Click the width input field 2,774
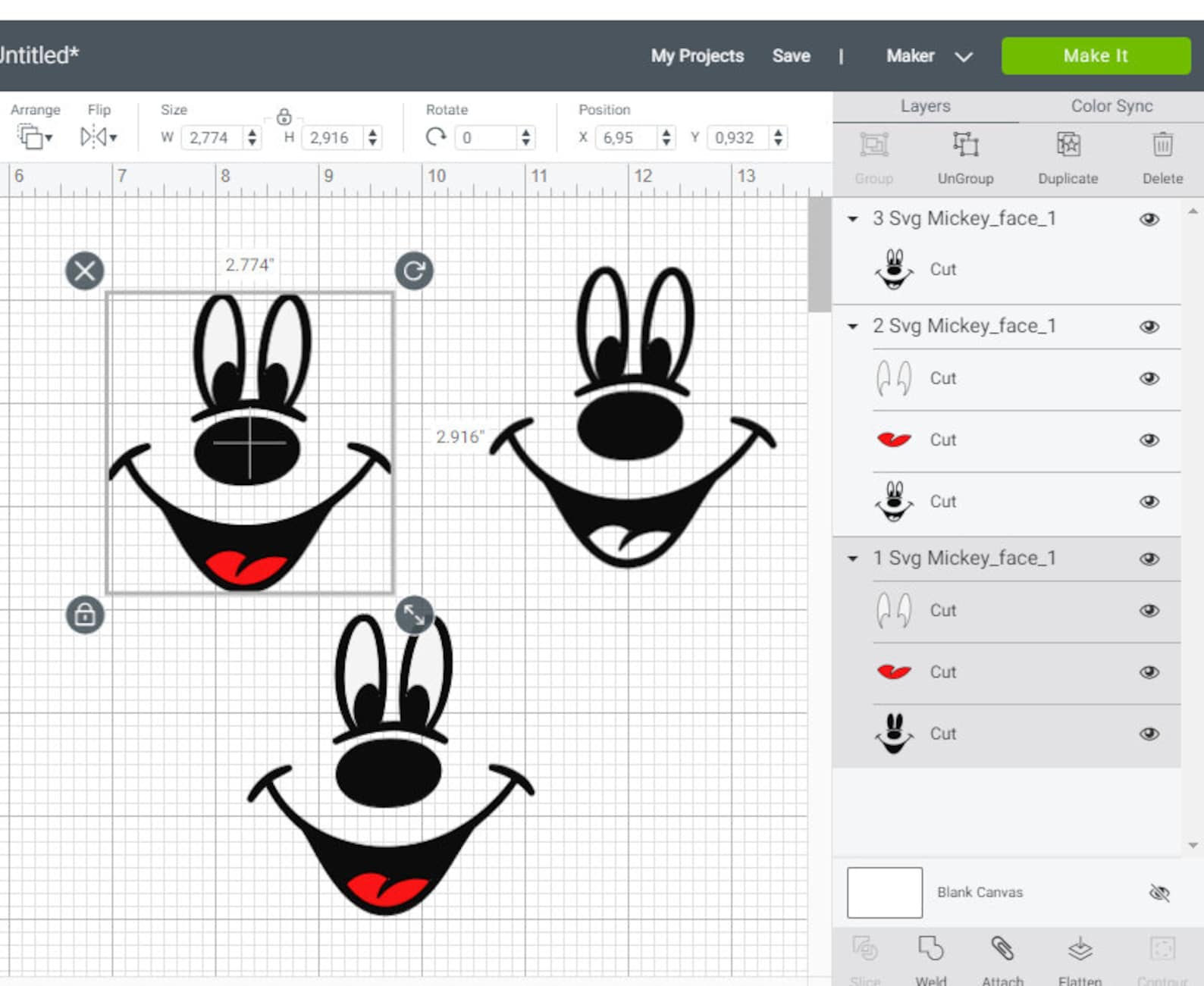This screenshot has width=1204, height=986. coord(212,137)
